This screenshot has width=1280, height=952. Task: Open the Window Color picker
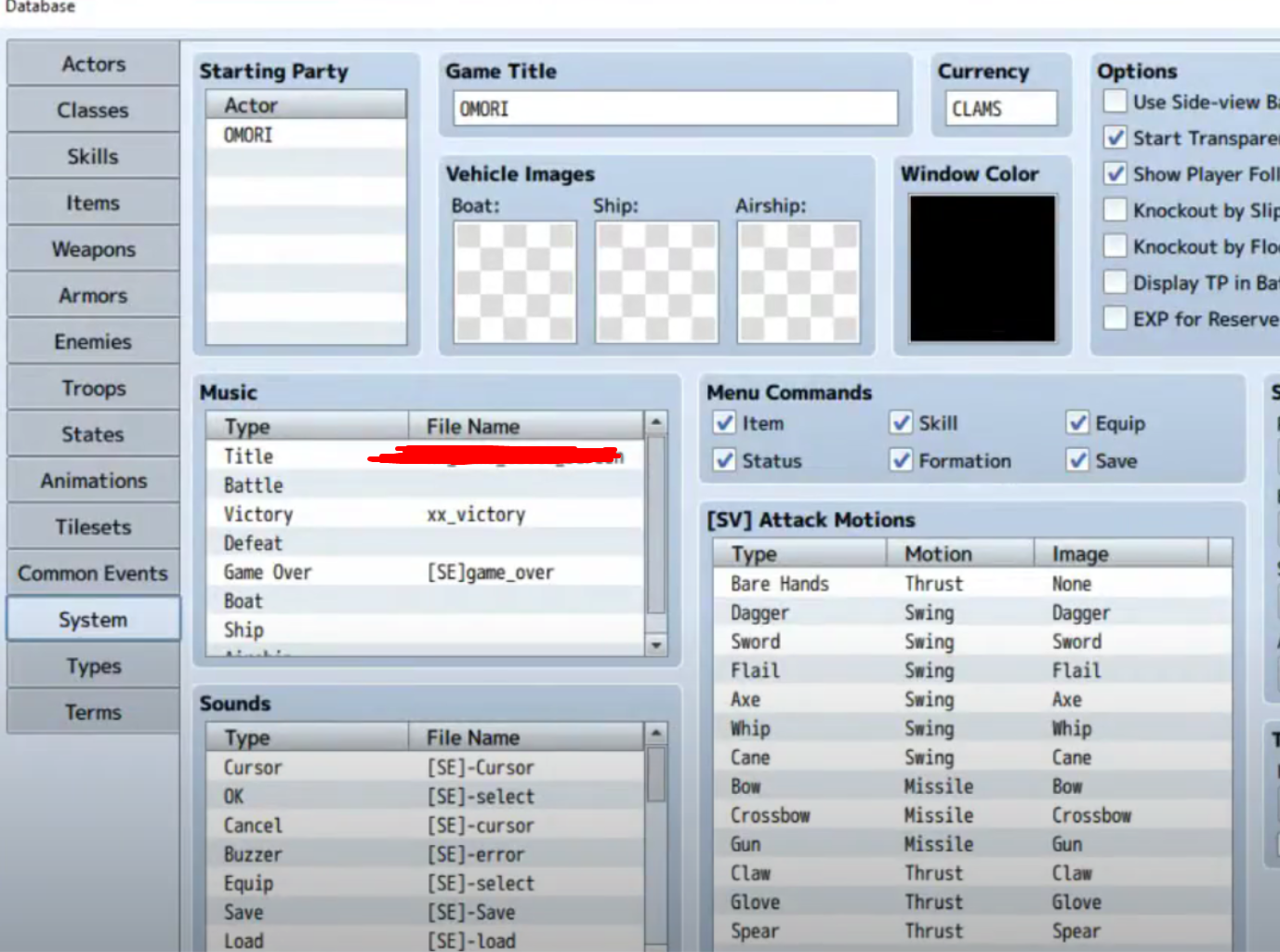point(983,269)
